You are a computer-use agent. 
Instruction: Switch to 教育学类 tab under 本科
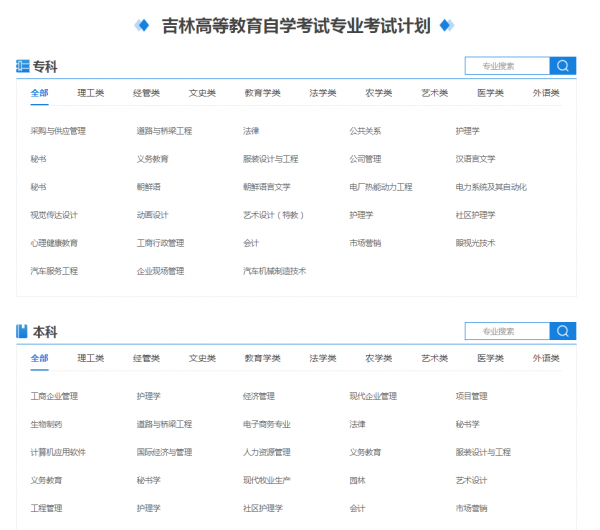(x=262, y=359)
